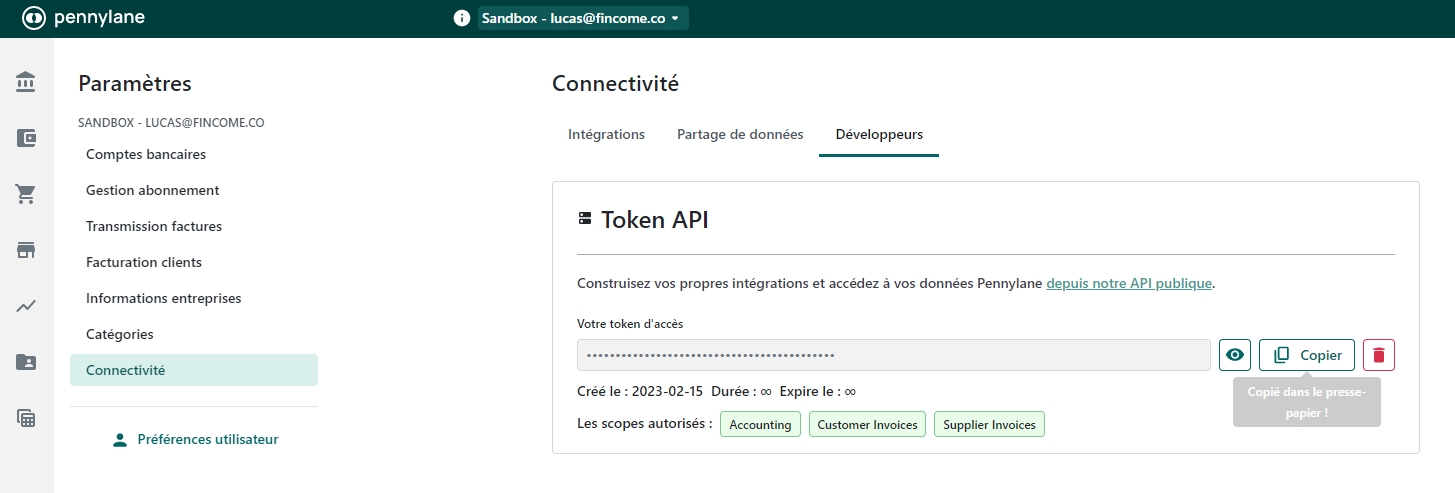Screen dimensions: 1455x493
Task: Reveal the access token with eye icon
Action: (1235, 355)
